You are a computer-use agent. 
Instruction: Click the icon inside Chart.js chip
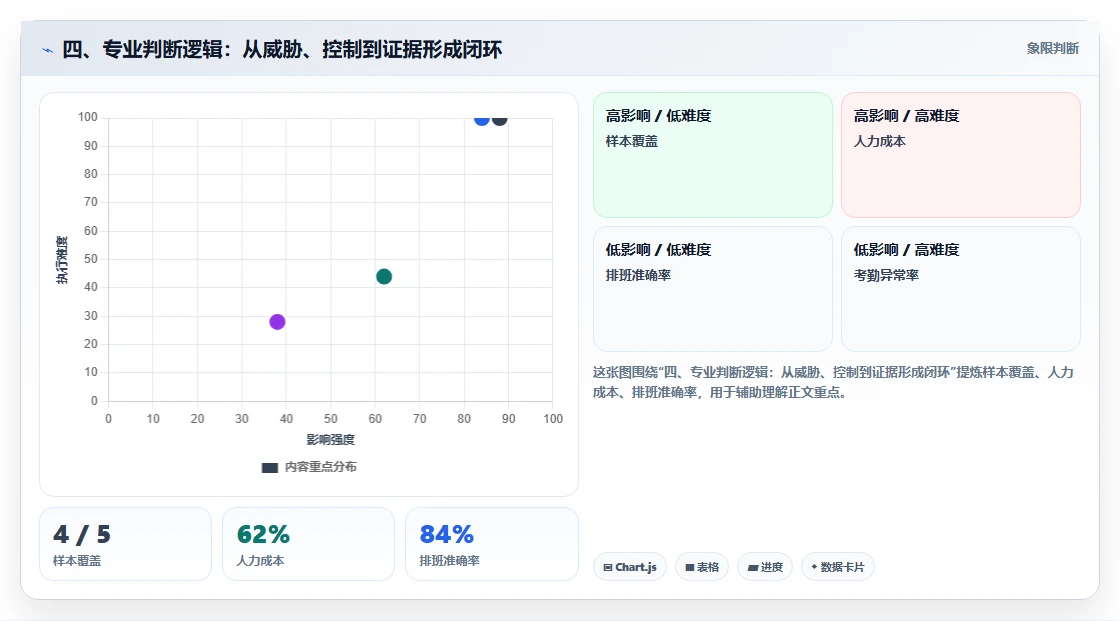(x=608, y=567)
